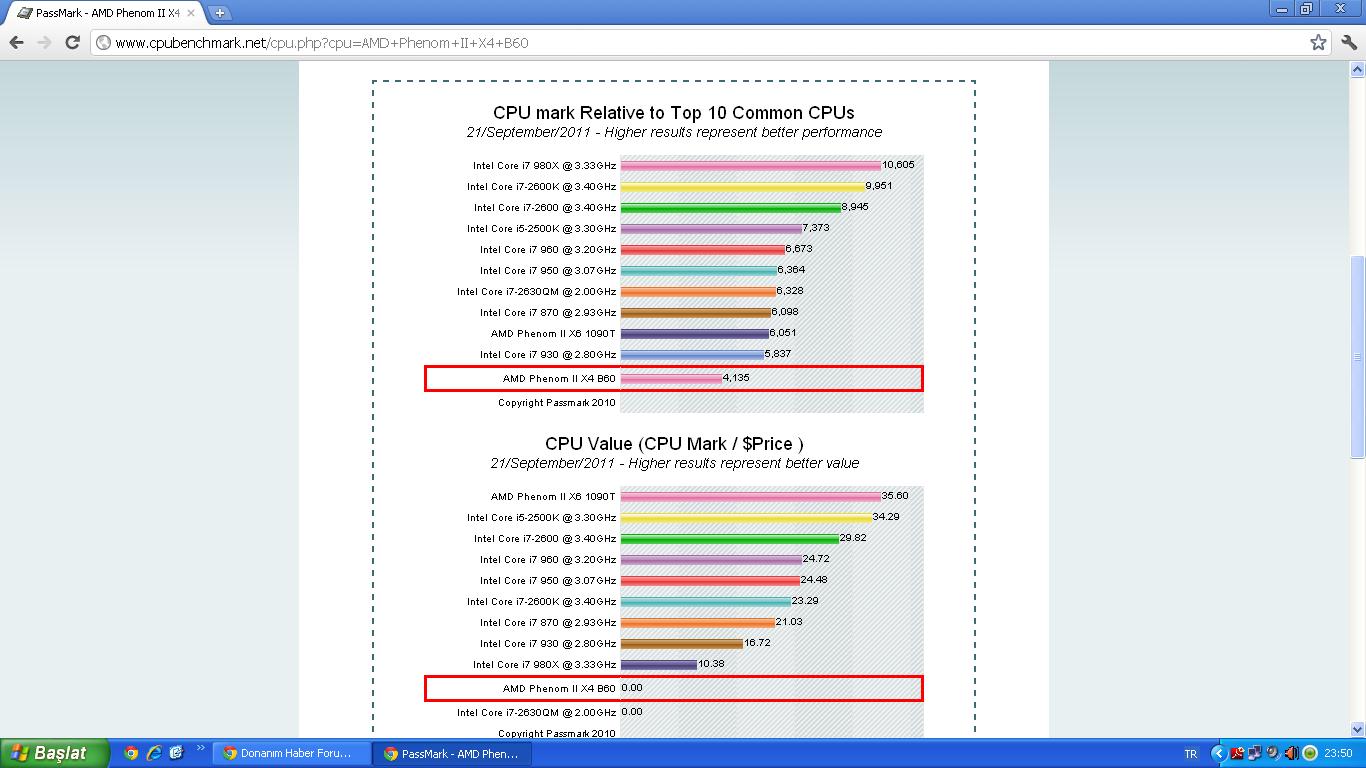Click the 23.29 value figure
Screen dimensions: 1366x768
point(805,601)
